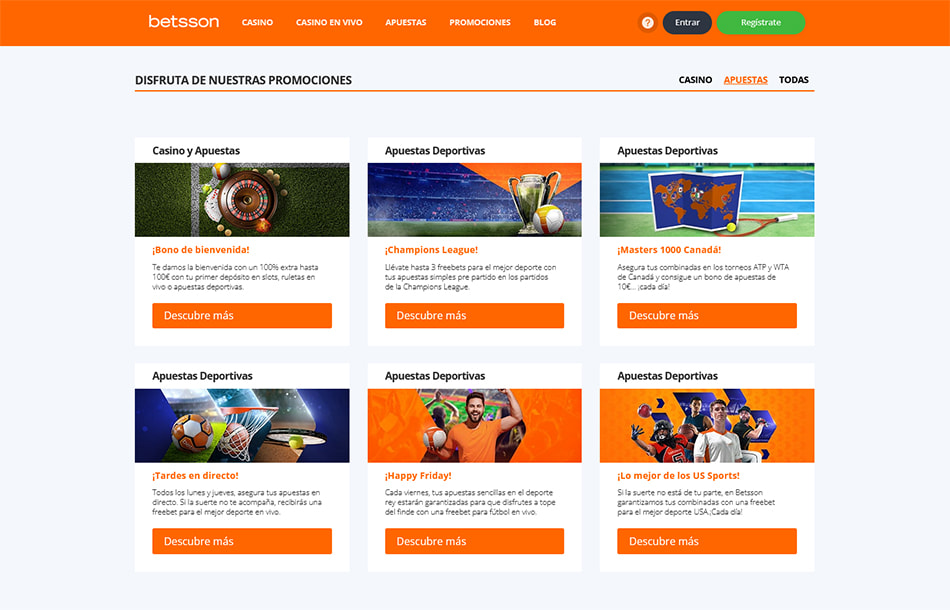Click the Entrar login button
Viewport: 950px width, 610px height.
tap(687, 22)
